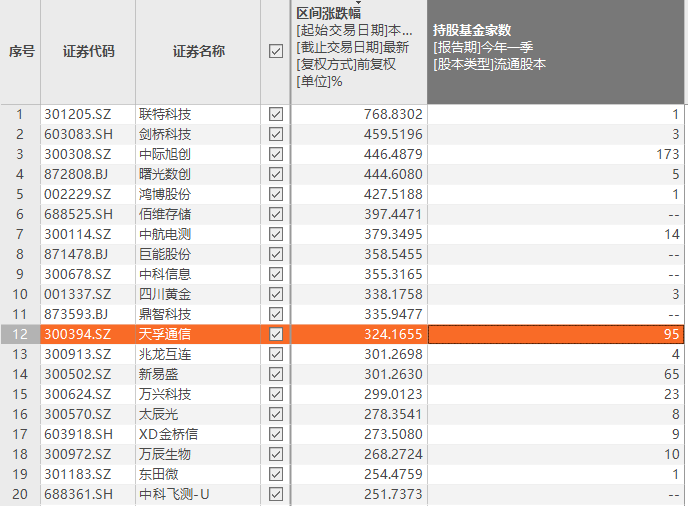The height and width of the screenshot is (506, 688).
Task: Select row number 20
Action: click(20, 494)
